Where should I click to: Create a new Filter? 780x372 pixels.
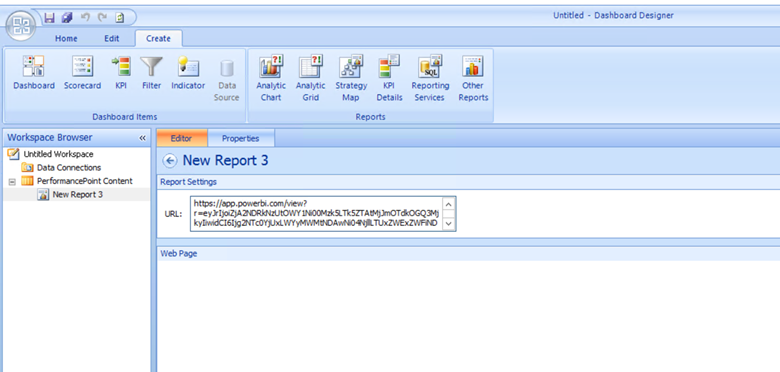151,73
